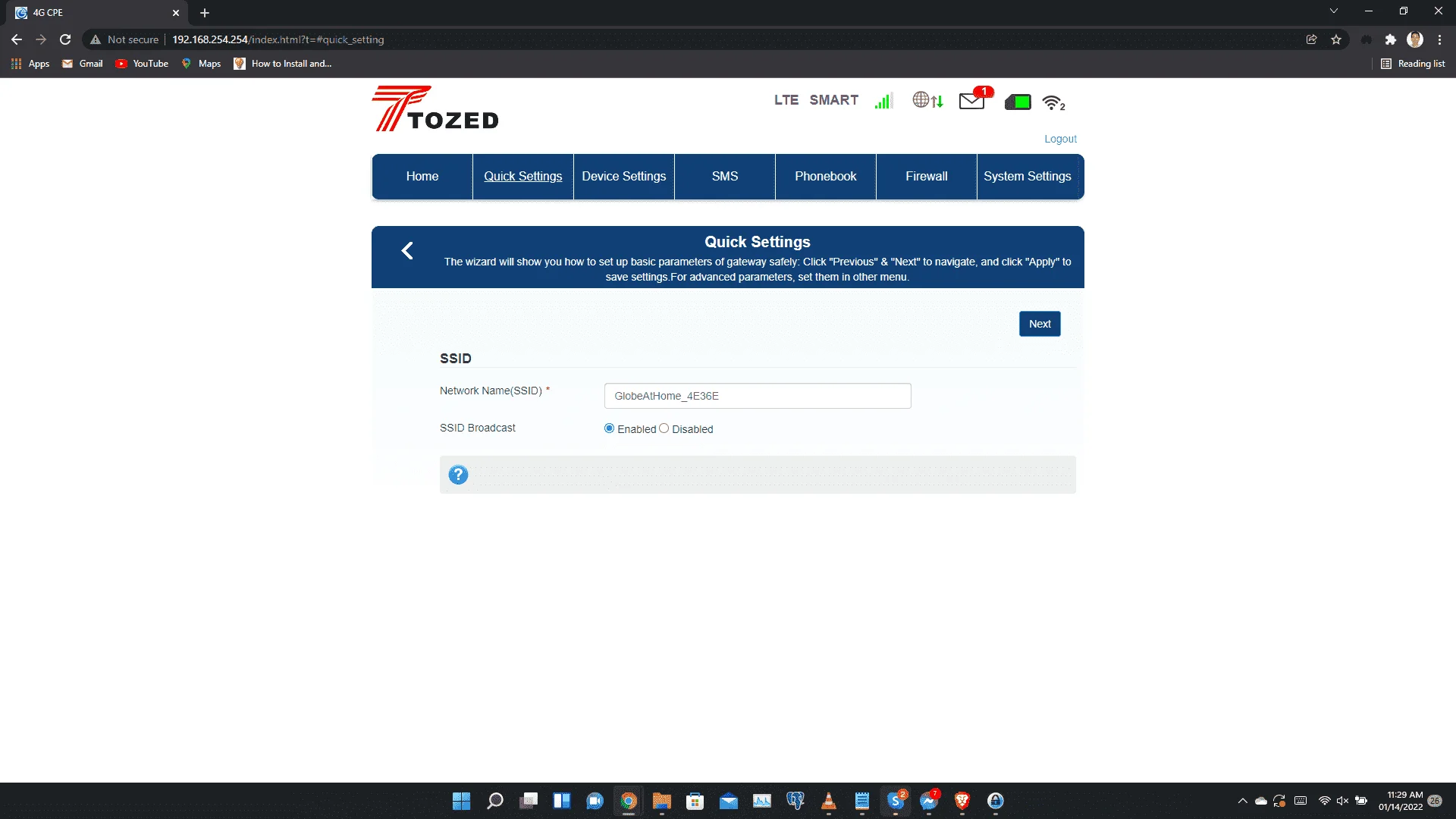Check the green battery status icon
1456x819 pixels.
coord(1018,102)
